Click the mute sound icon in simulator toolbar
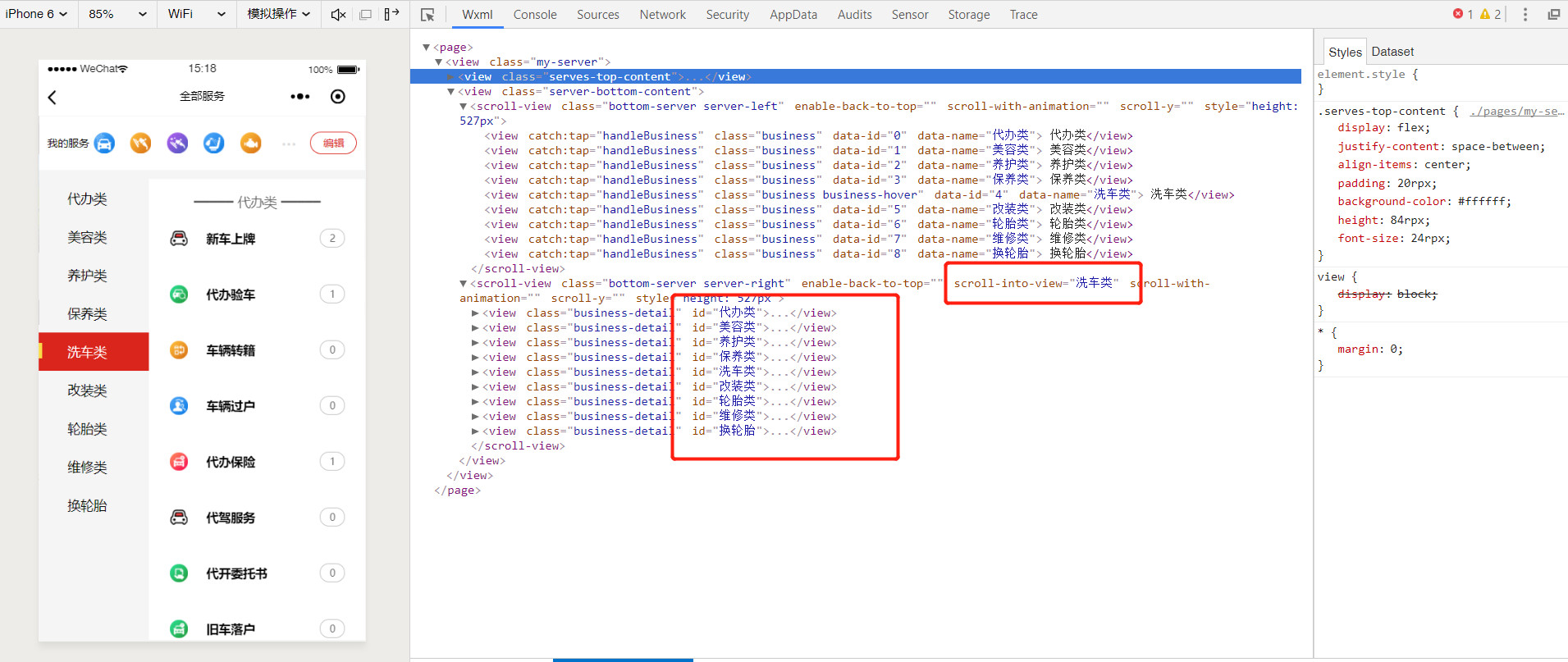 pyautogui.click(x=338, y=14)
